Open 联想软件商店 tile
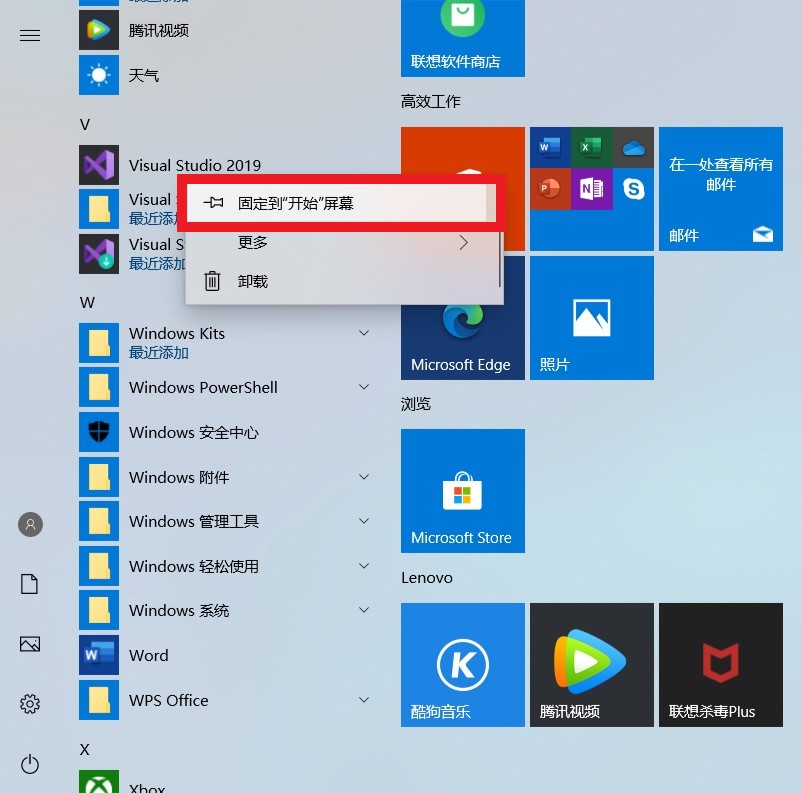This screenshot has height=793, width=802. (x=462, y=38)
